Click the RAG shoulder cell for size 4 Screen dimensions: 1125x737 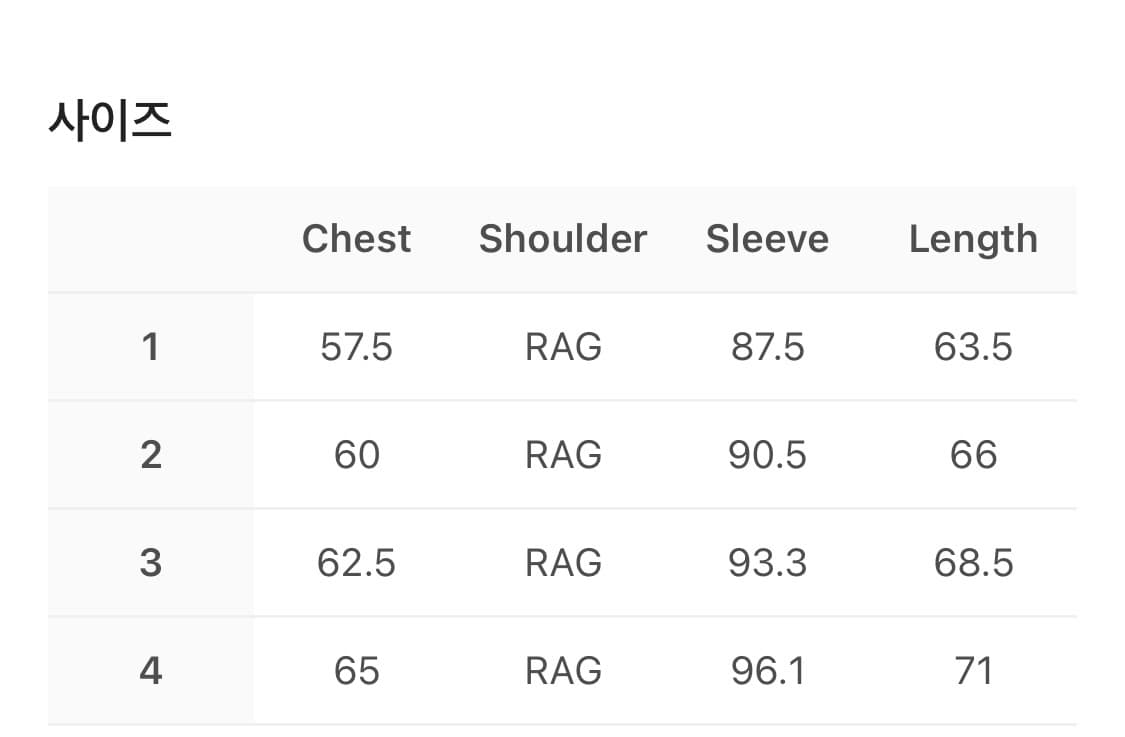coord(563,671)
